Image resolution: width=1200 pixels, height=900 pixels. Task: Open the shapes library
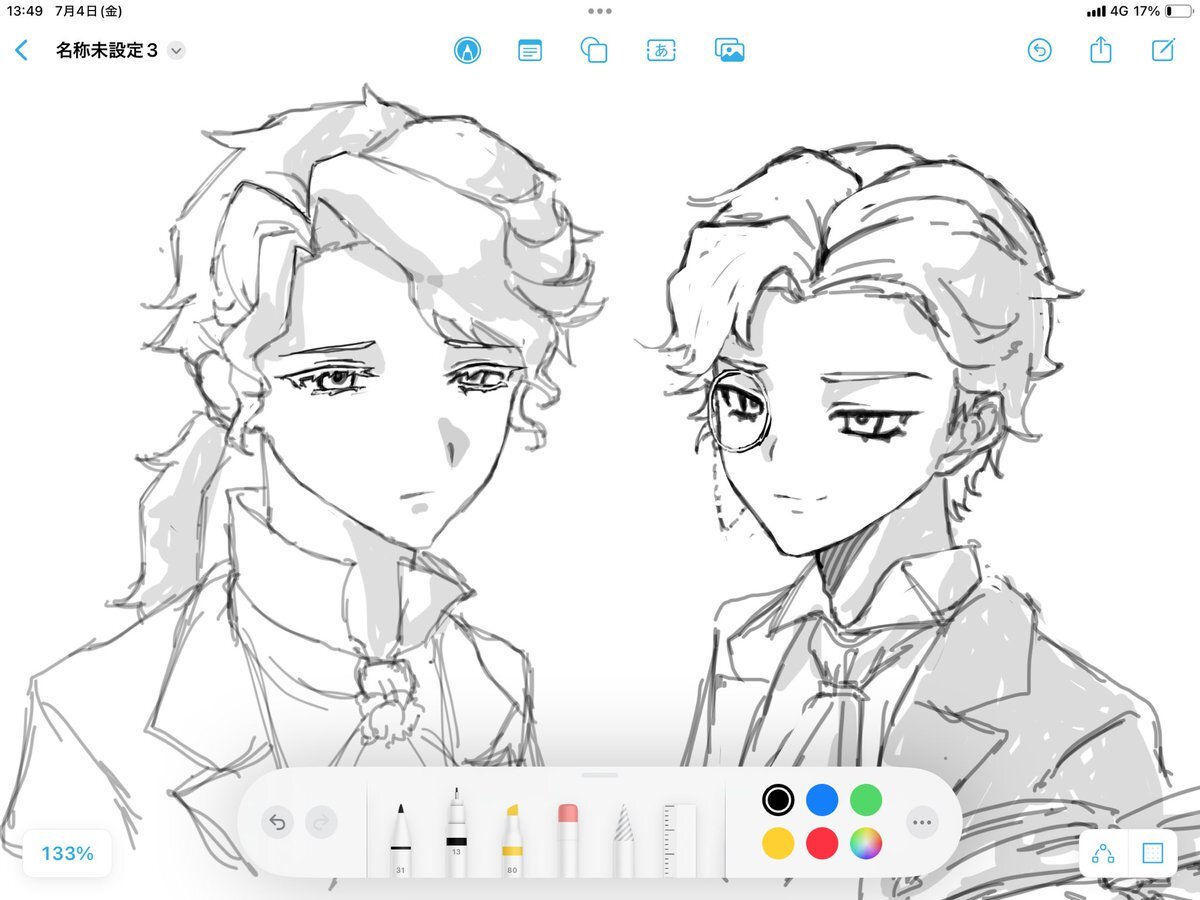pos(594,50)
